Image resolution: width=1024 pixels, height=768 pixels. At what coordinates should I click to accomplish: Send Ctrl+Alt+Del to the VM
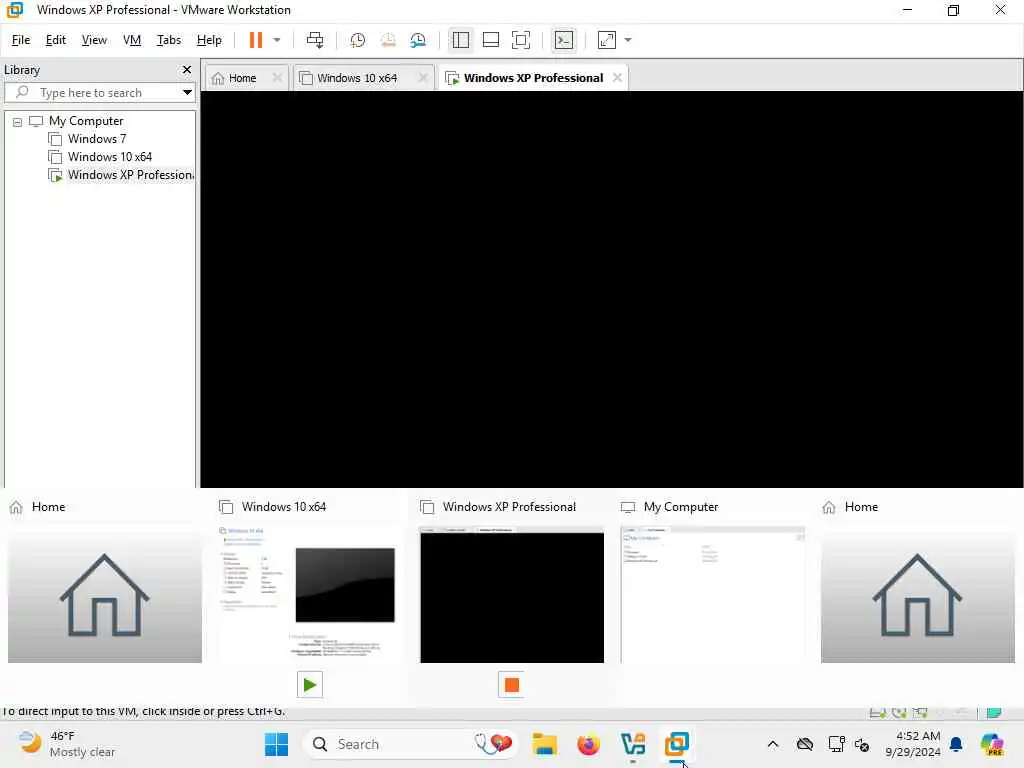point(315,40)
